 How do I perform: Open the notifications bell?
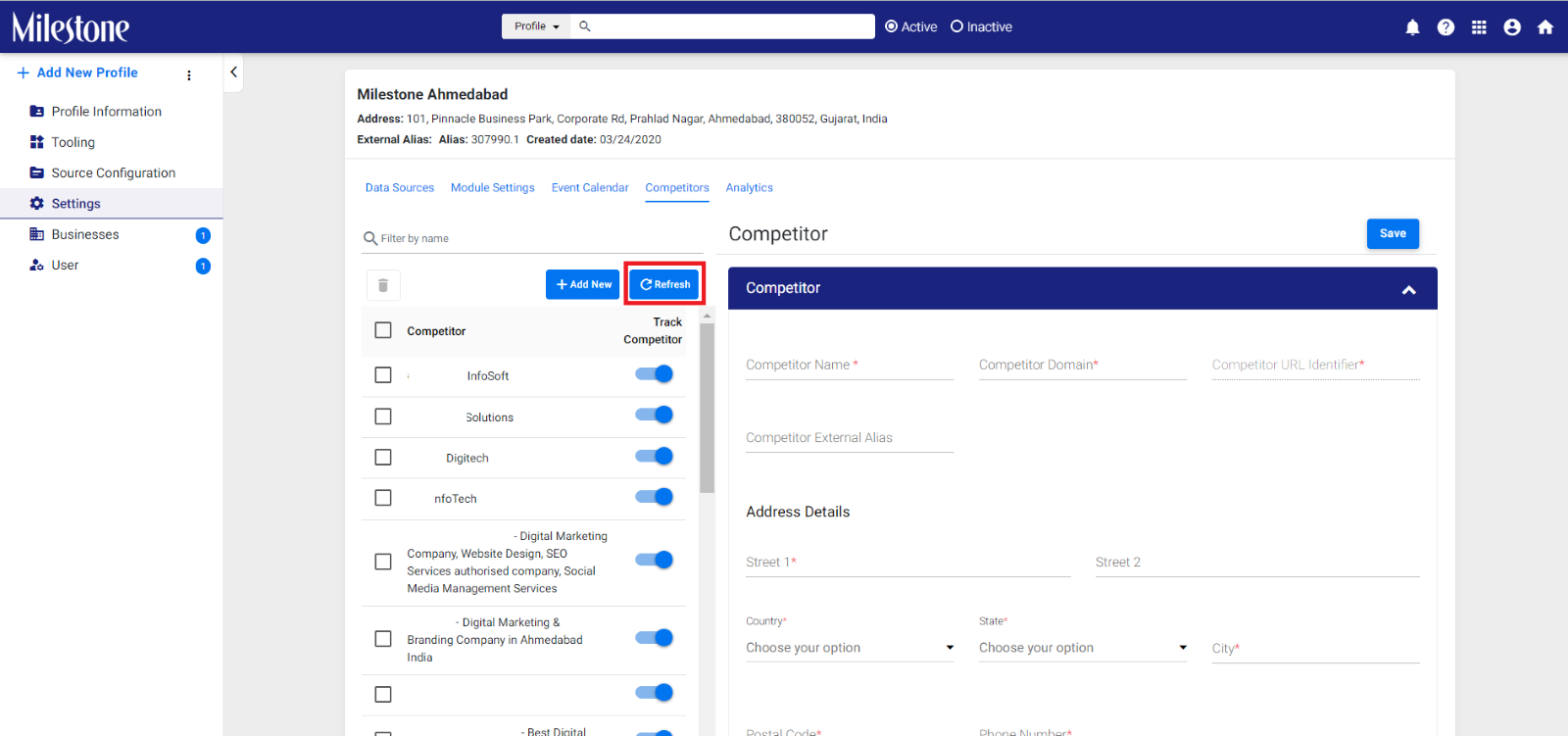(x=1412, y=27)
